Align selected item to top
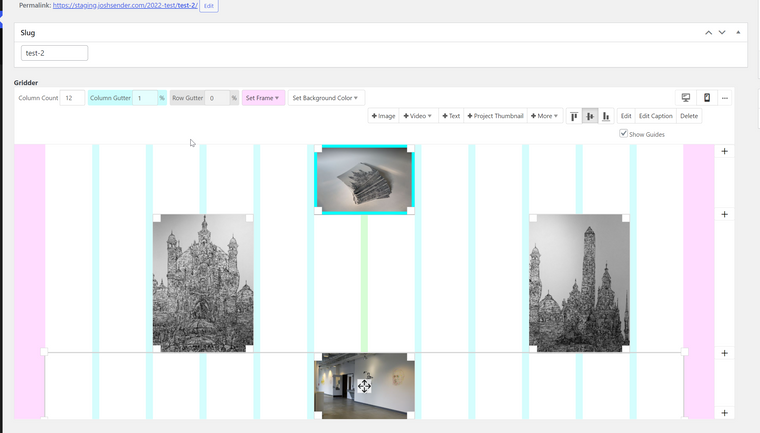The width and height of the screenshot is (760, 433). coord(574,116)
